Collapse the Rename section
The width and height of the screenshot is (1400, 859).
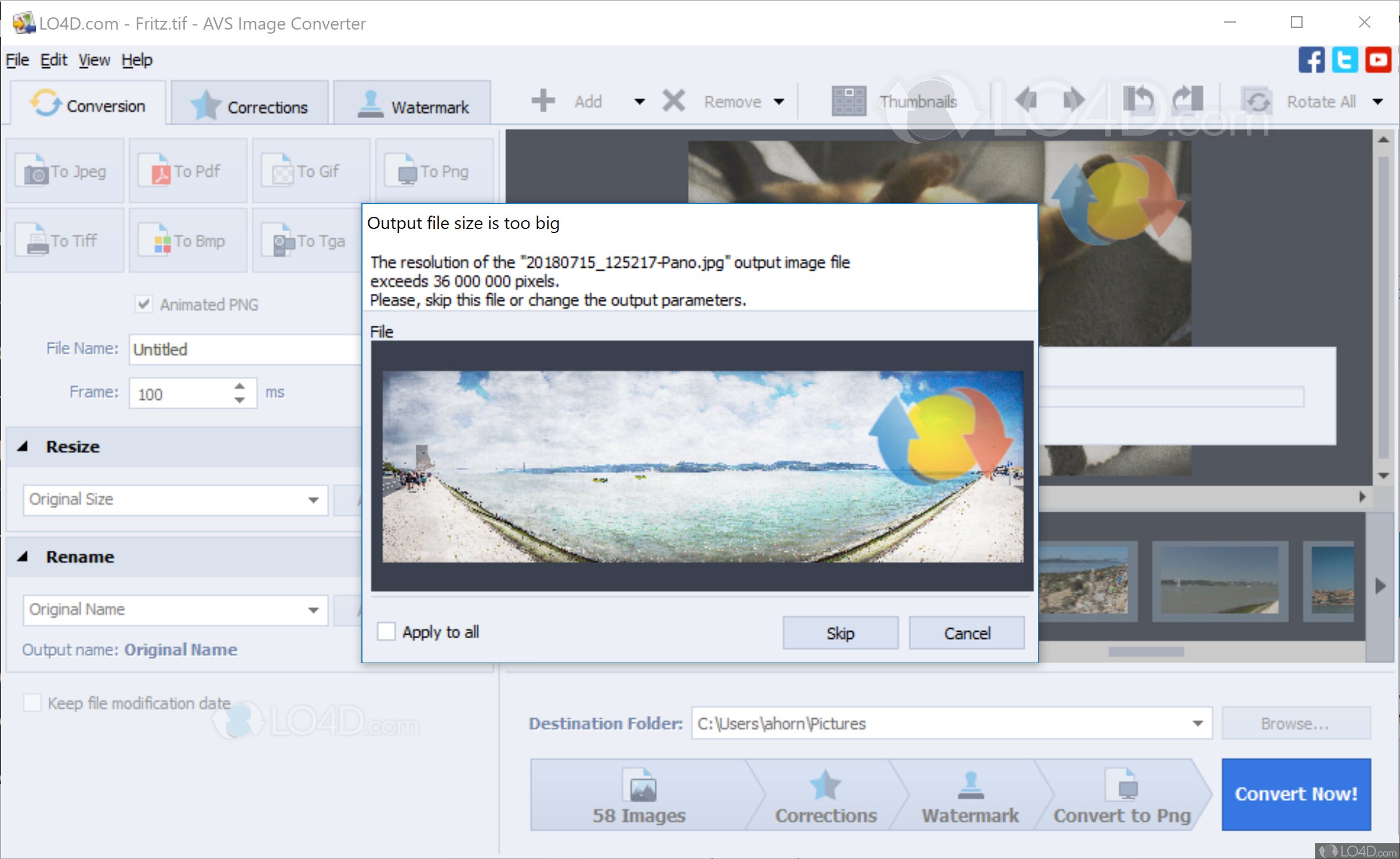[24, 556]
